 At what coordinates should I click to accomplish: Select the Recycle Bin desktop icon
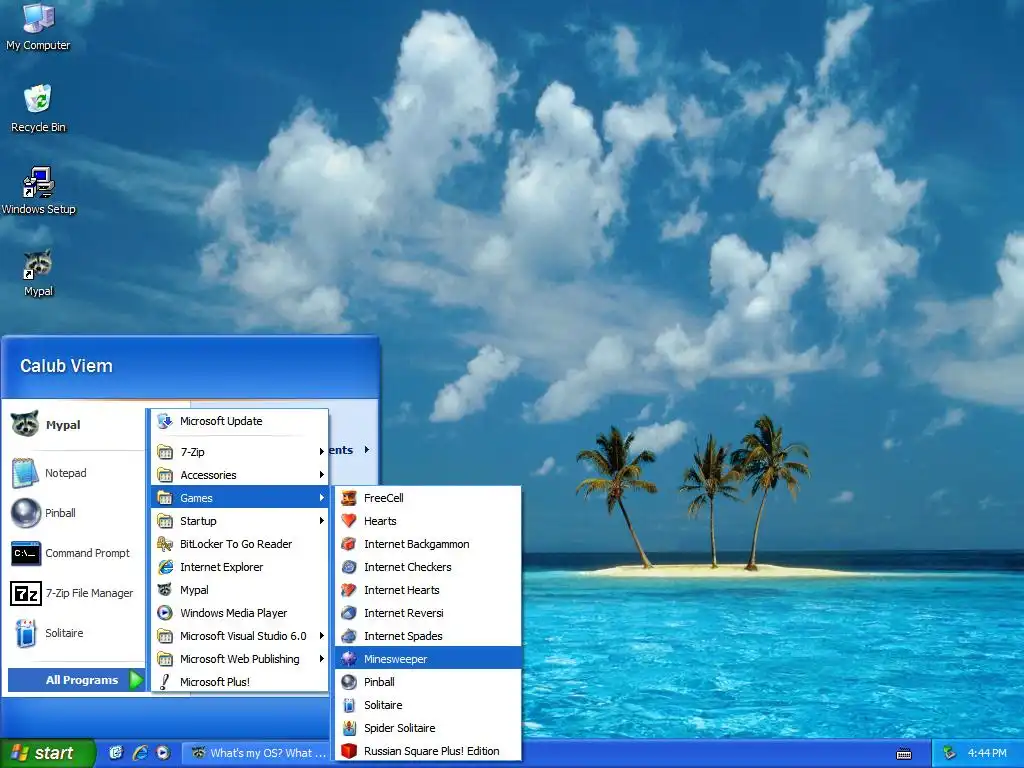pyautogui.click(x=38, y=108)
